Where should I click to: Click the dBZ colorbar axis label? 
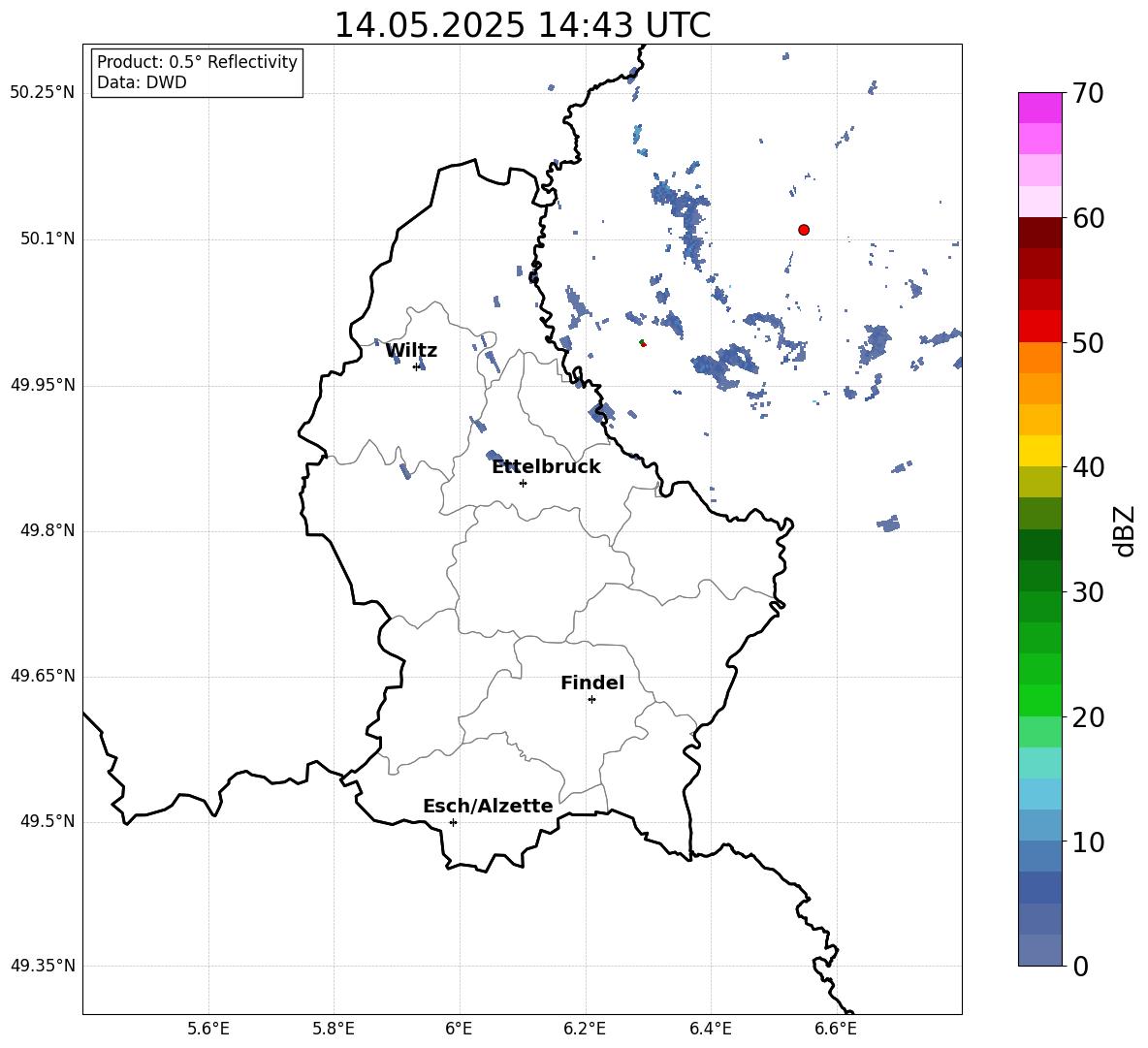pos(1124,530)
